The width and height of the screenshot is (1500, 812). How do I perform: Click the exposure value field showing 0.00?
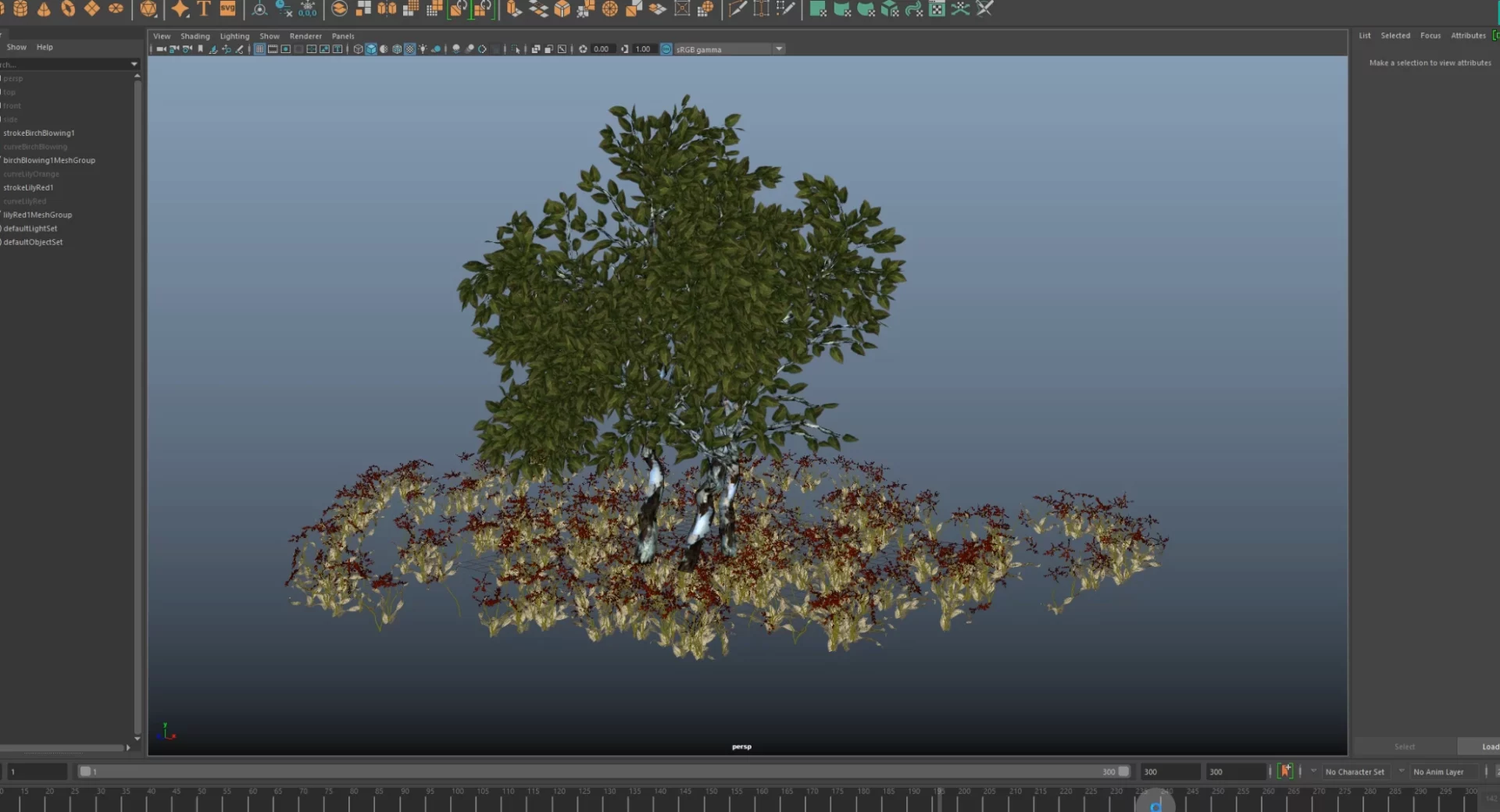pos(602,49)
